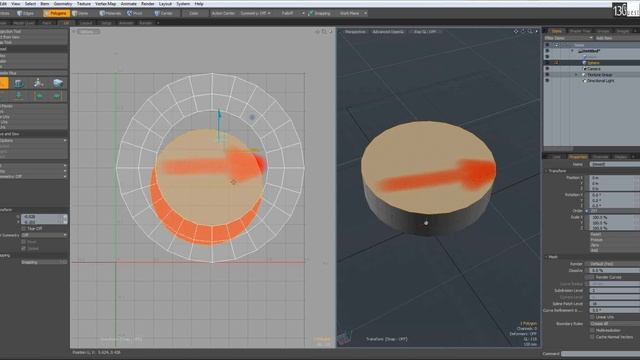
Task: Open the rotation Order dropdown
Action: [x=615, y=211]
